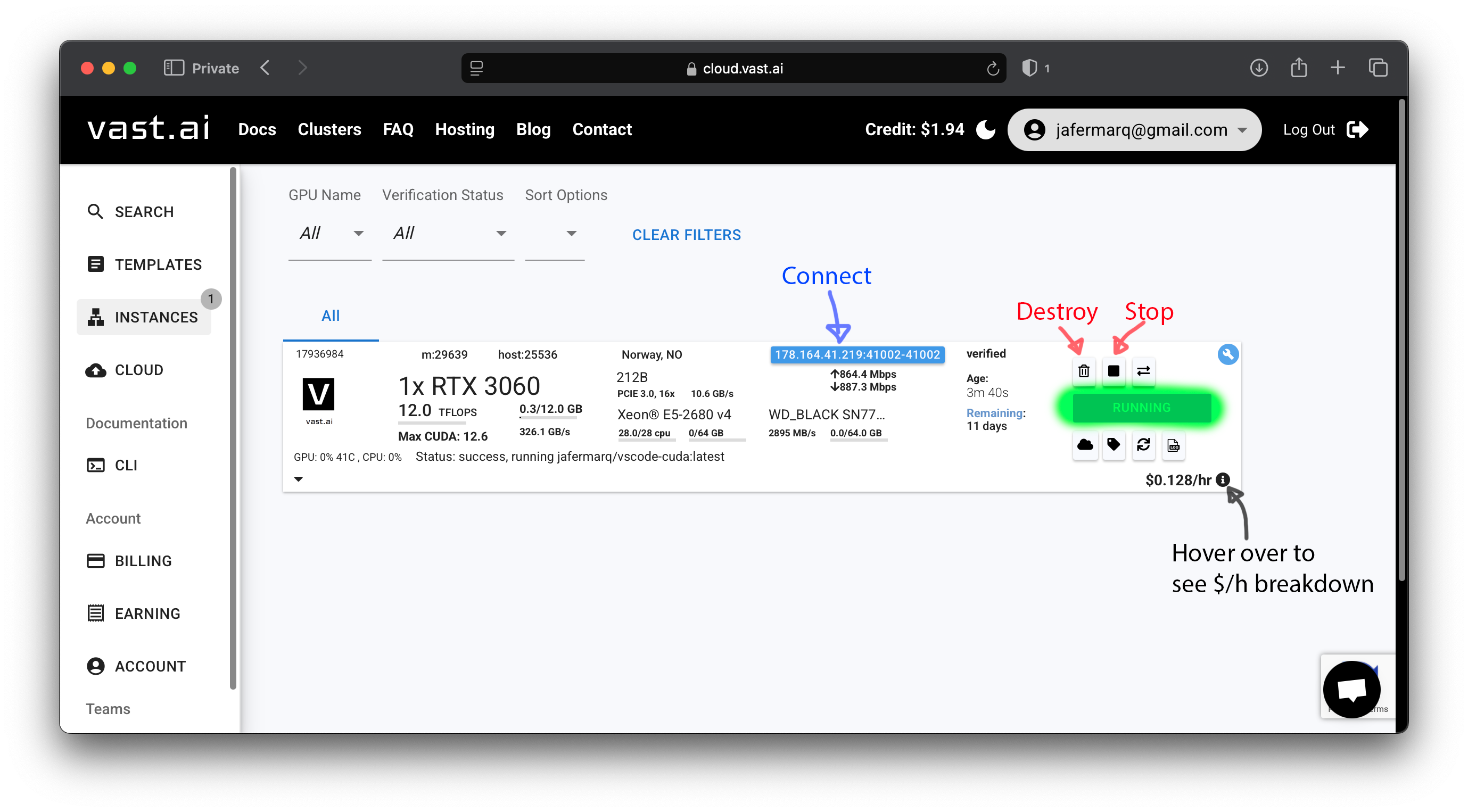This screenshot has height=812, width=1468.
Task: Reload the page with refresh icon
Action: pos(992,69)
